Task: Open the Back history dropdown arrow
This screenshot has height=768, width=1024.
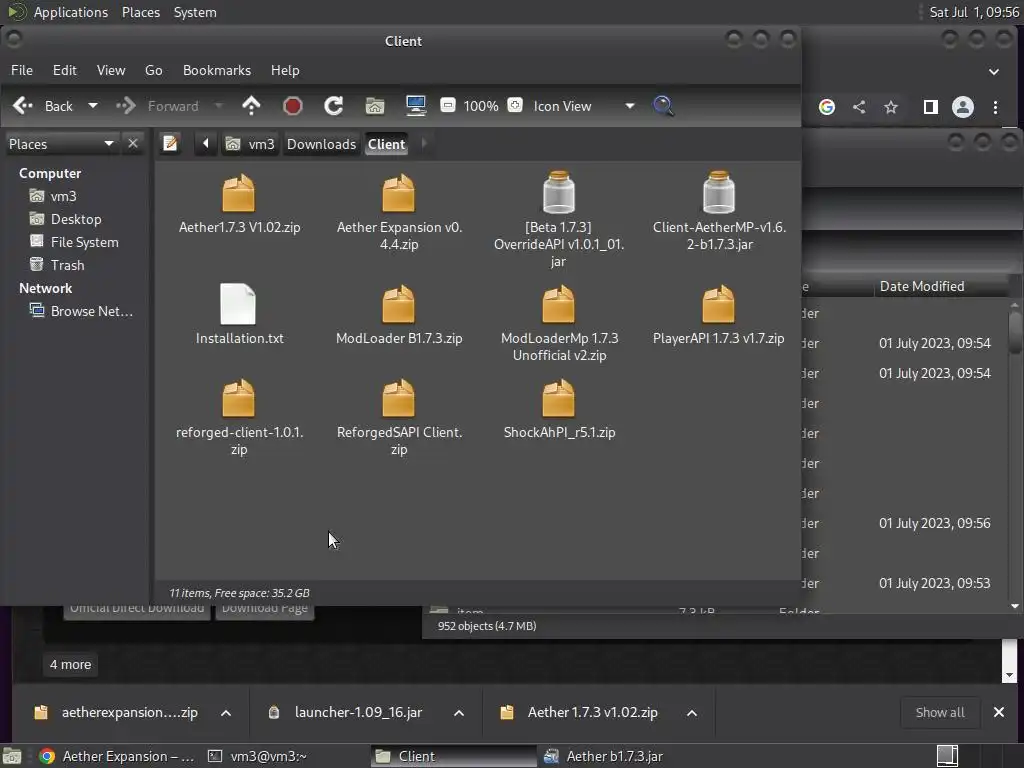Action: [x=93, y=106]
